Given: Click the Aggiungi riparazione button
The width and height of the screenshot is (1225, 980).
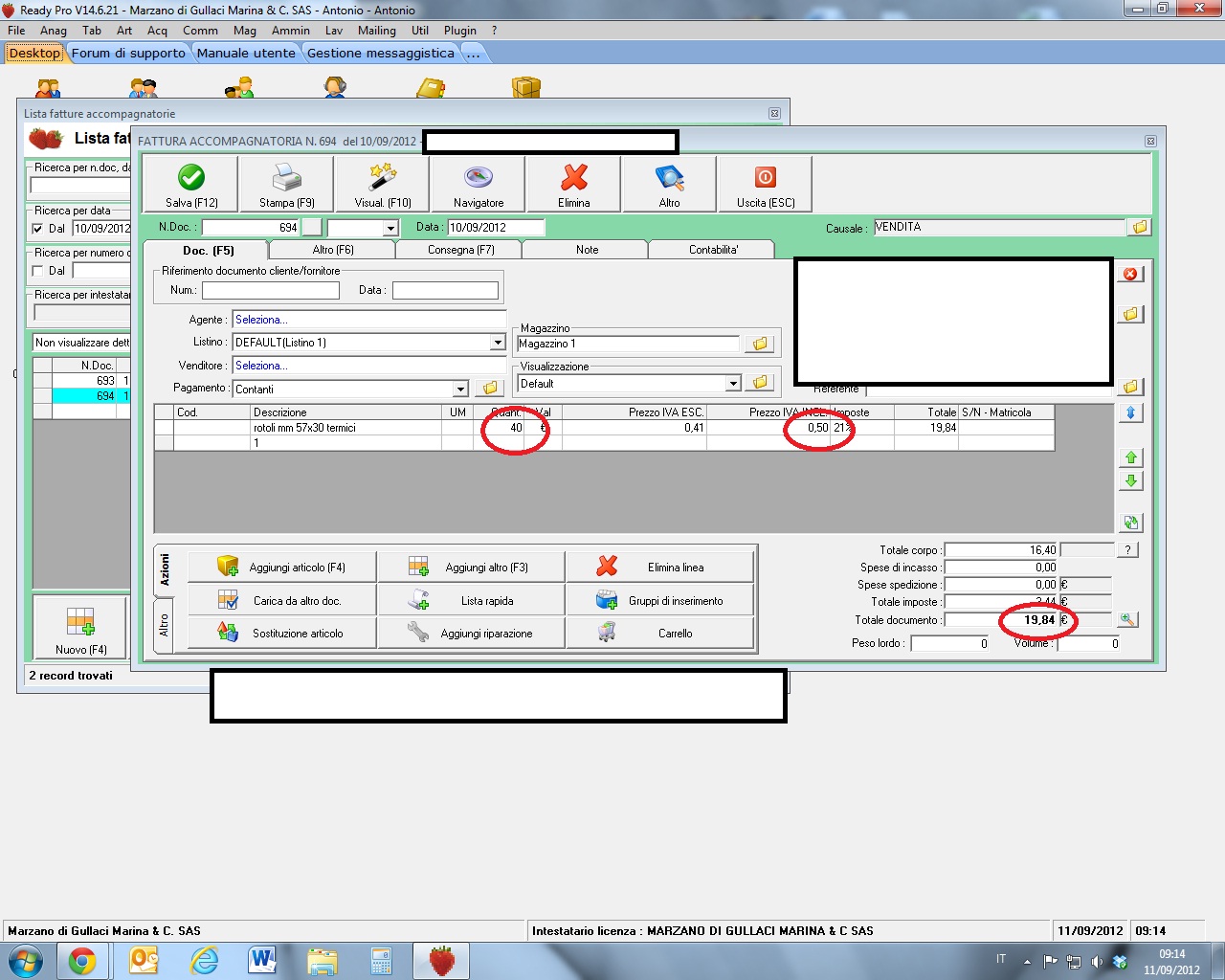Looking at the screenshot, I should coord(471,633).
